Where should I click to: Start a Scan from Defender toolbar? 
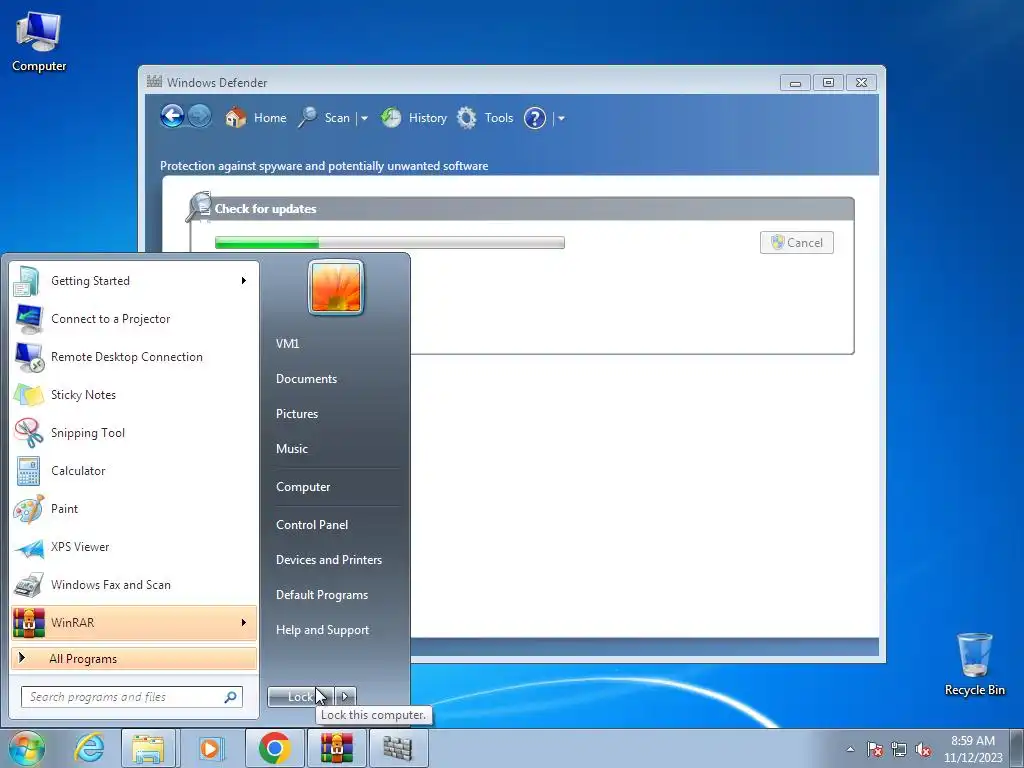pyautogui.click(x=325, y=118)
